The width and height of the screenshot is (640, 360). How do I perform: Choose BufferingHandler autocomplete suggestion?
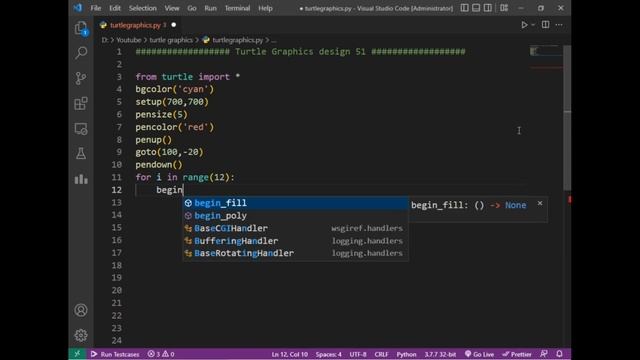coord(296,241)
